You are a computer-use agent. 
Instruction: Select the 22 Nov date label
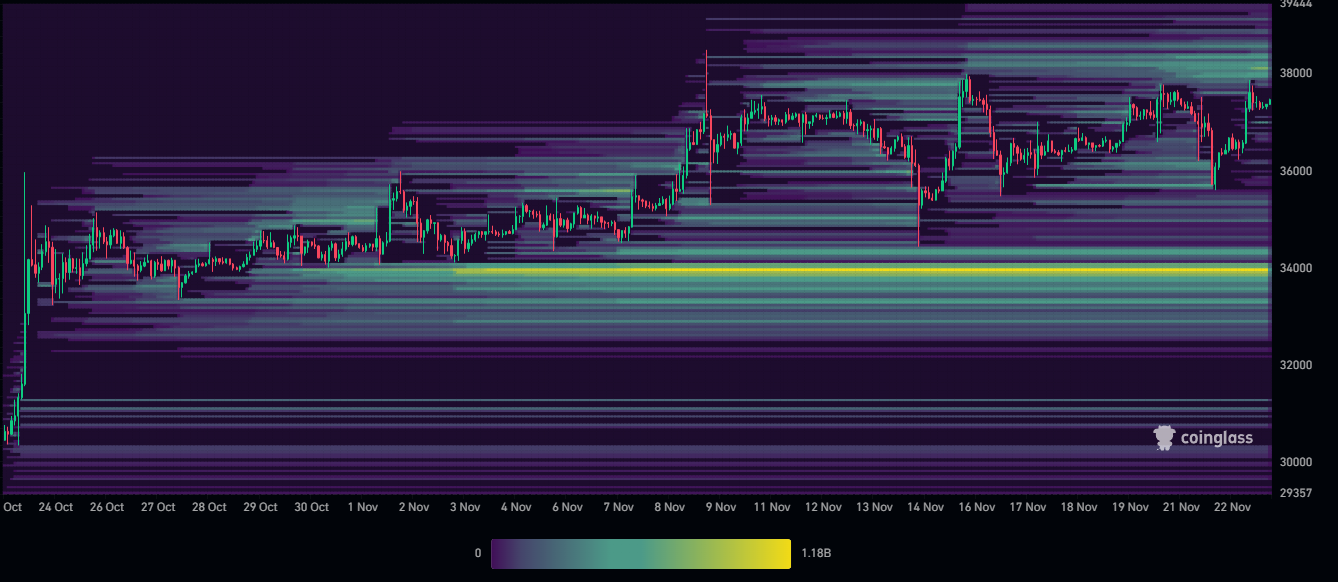tap(1232, 507)
